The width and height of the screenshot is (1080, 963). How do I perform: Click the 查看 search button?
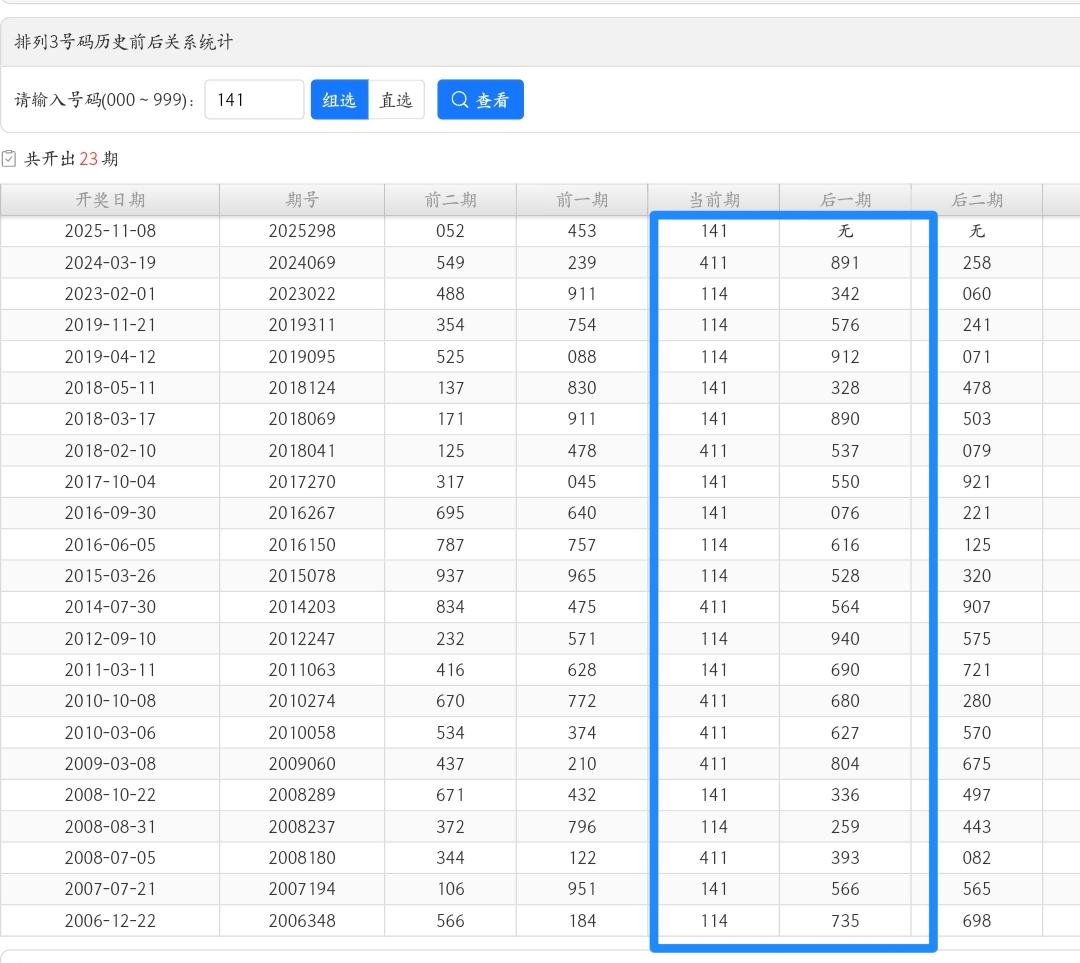click(x=480, y=100)
